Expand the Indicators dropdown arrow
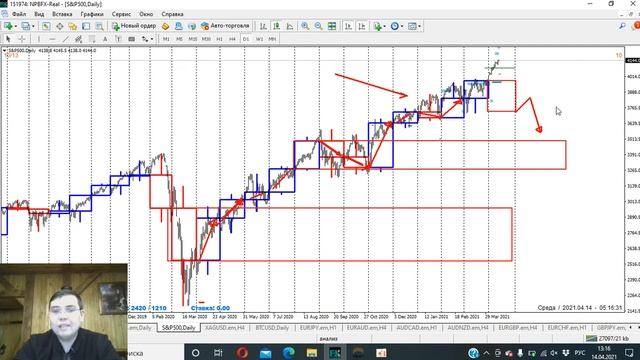This screenshot has height=360, width=640. (384, 27)
